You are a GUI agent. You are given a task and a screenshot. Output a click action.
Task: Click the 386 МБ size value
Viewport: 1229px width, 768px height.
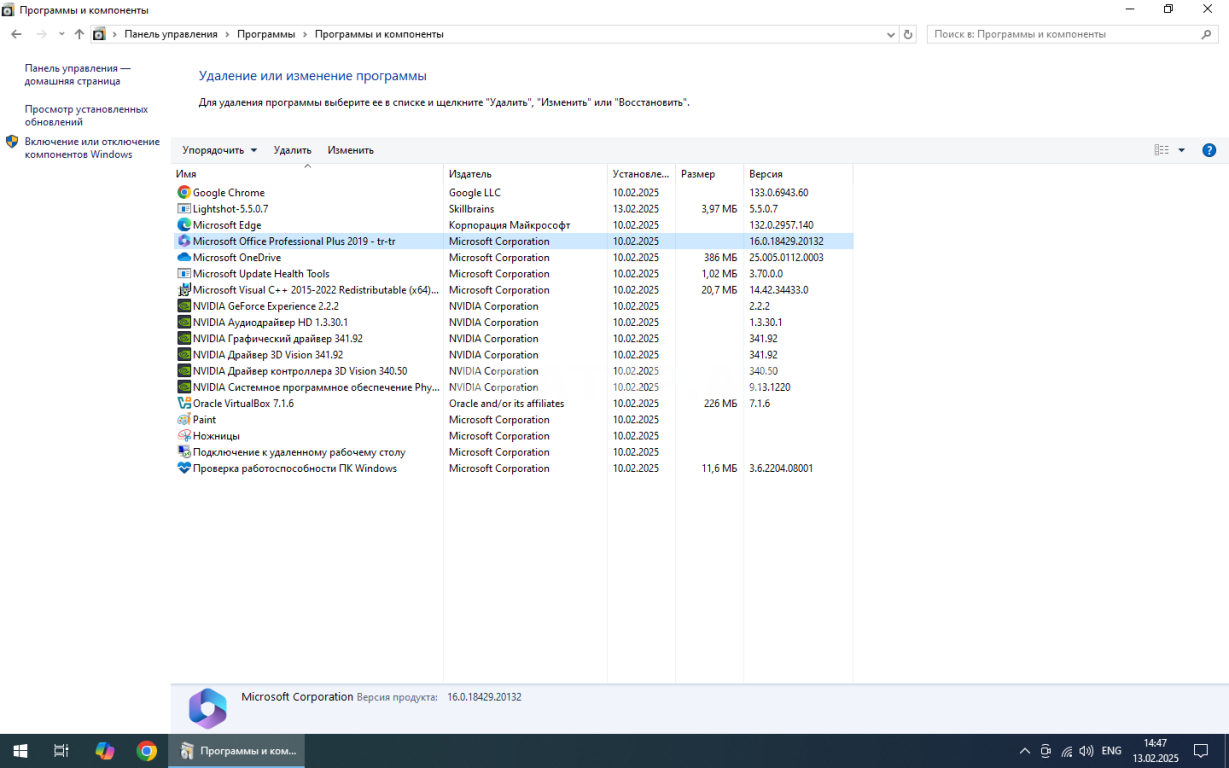720,257
